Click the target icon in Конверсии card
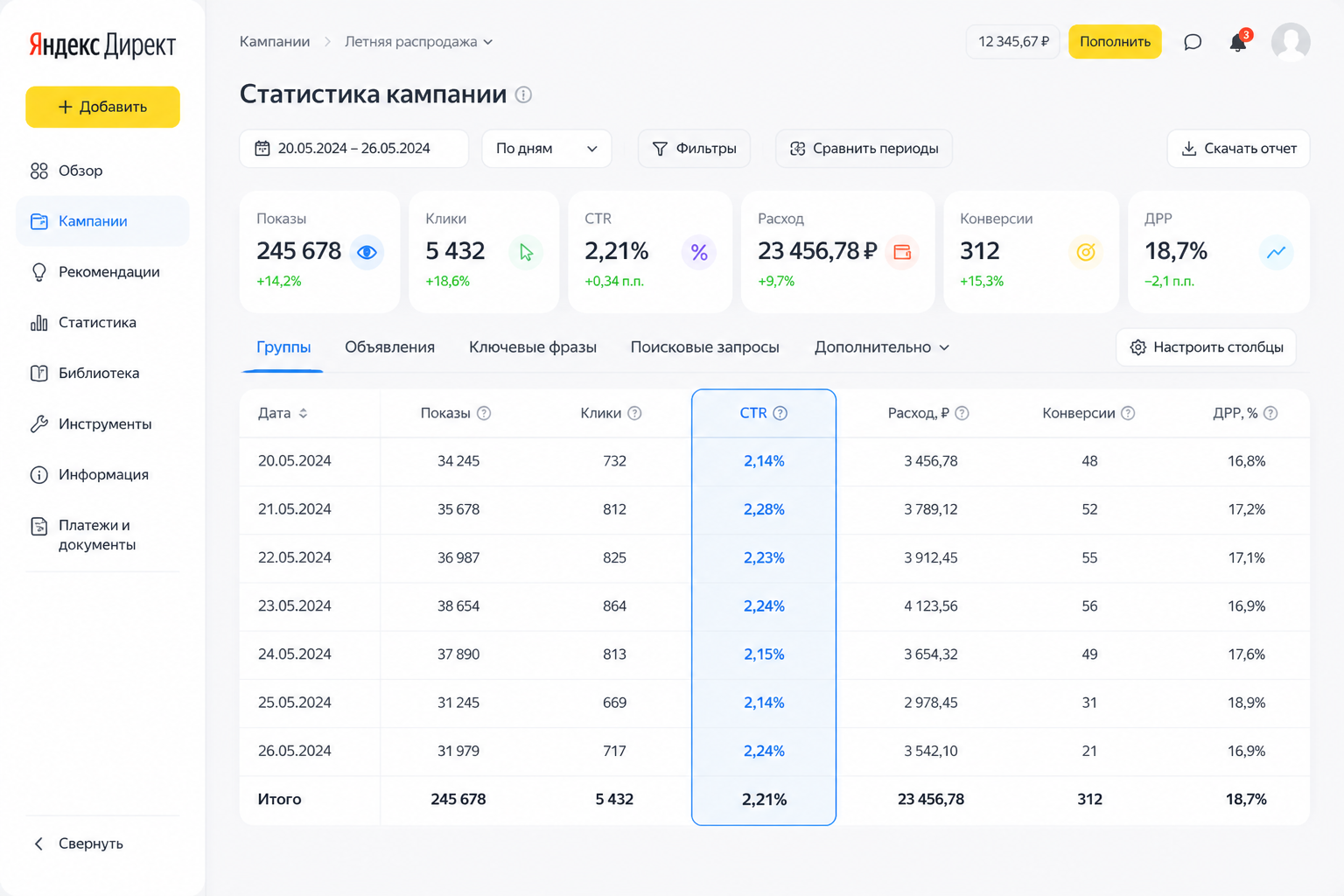Screen dimensions: 1344x896 pos(1086,252)
